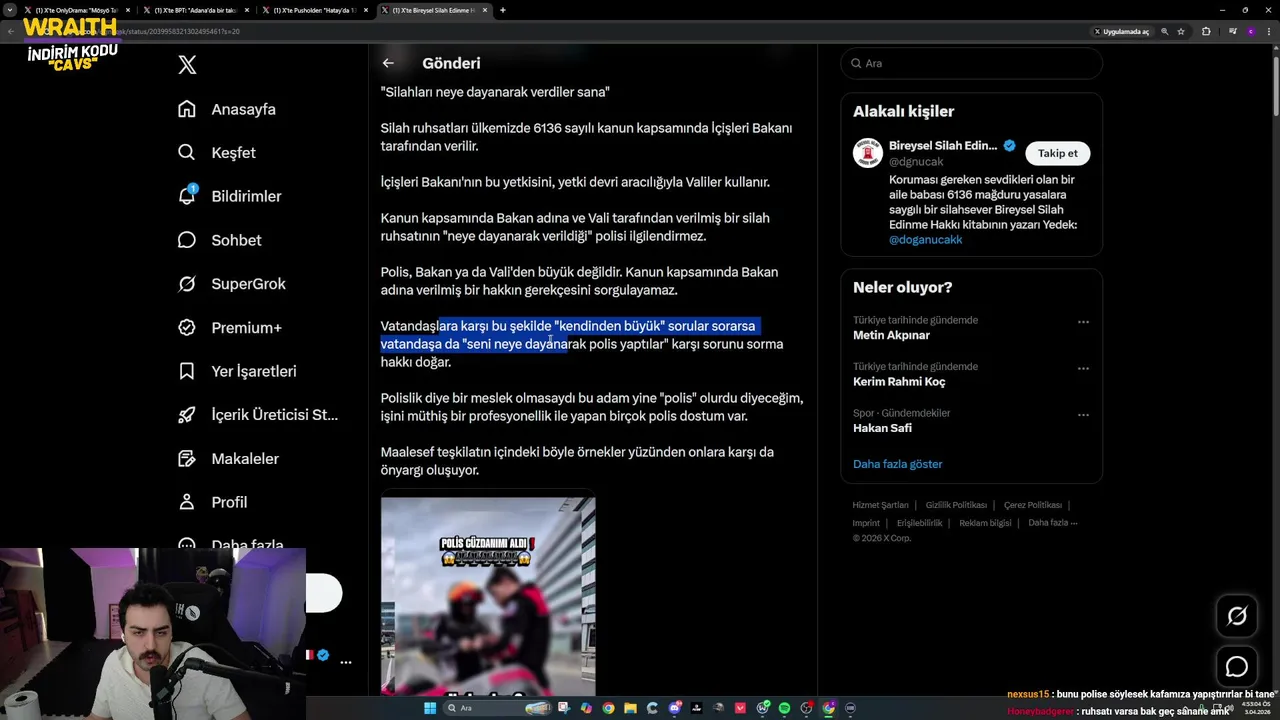Click the Keşfet magnifier icon

coord(187,153)
